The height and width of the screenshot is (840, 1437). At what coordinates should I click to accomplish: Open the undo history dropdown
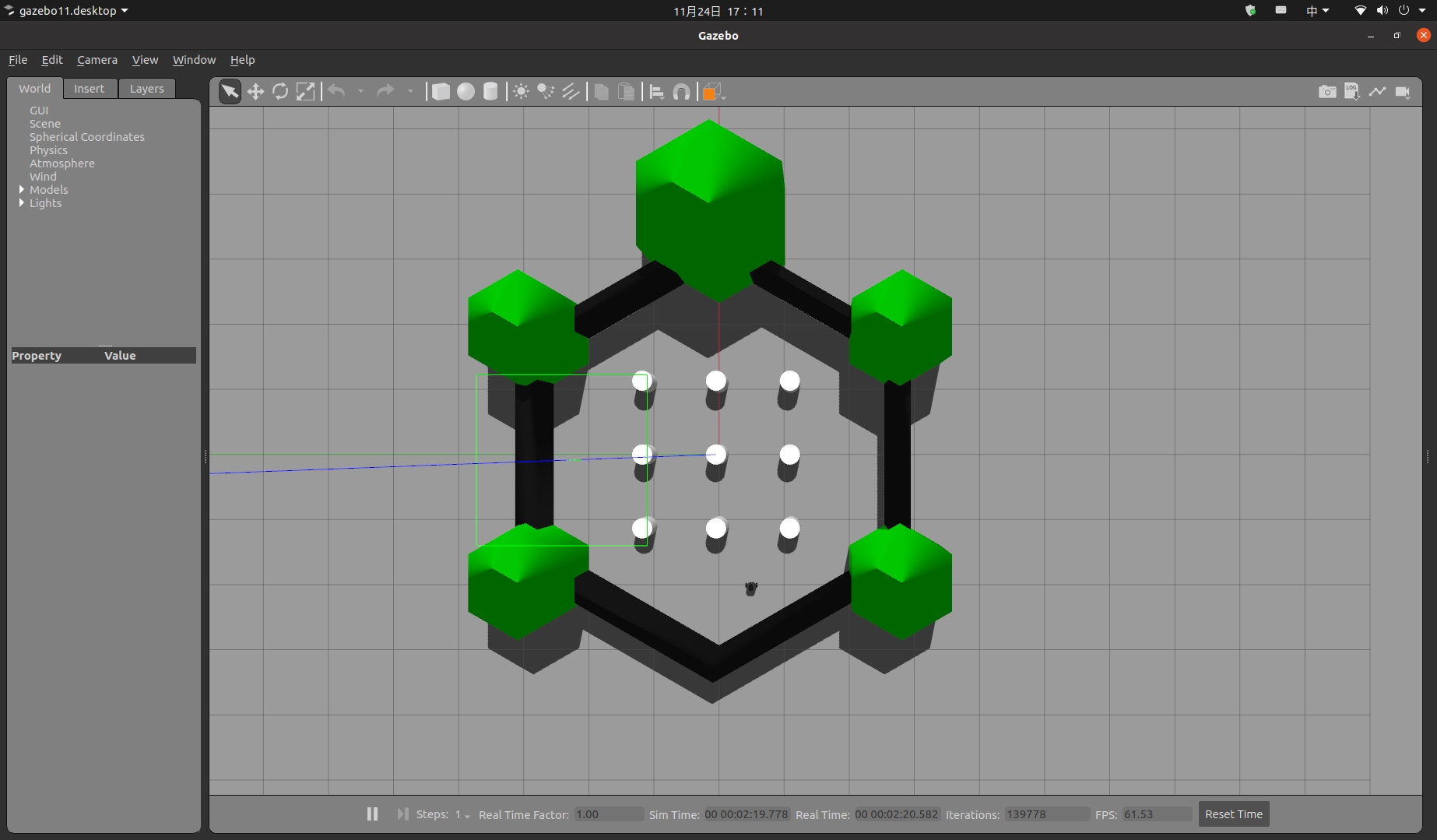[360, 91]
